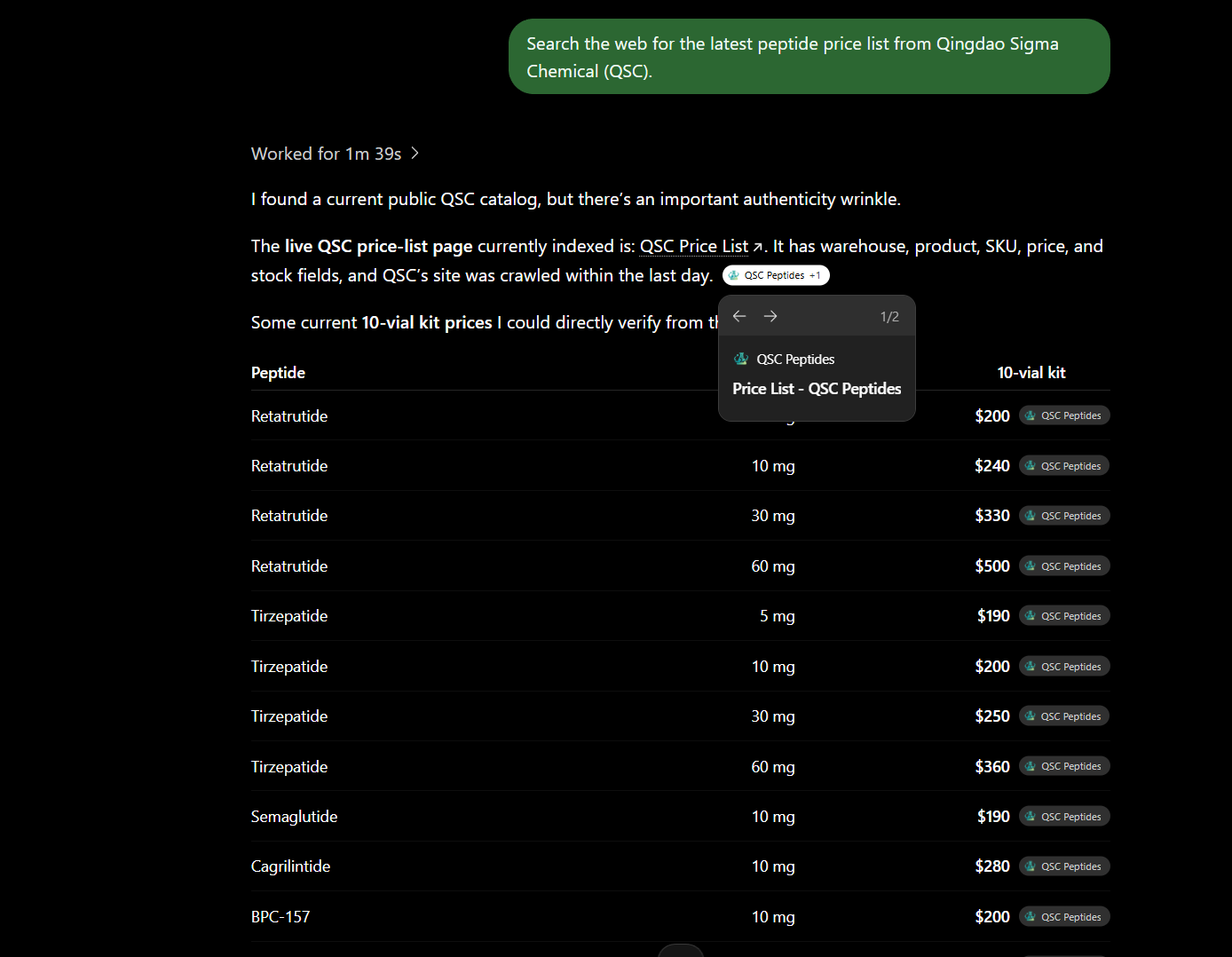Click the Semaglutide peptide name

click(294, 817)
